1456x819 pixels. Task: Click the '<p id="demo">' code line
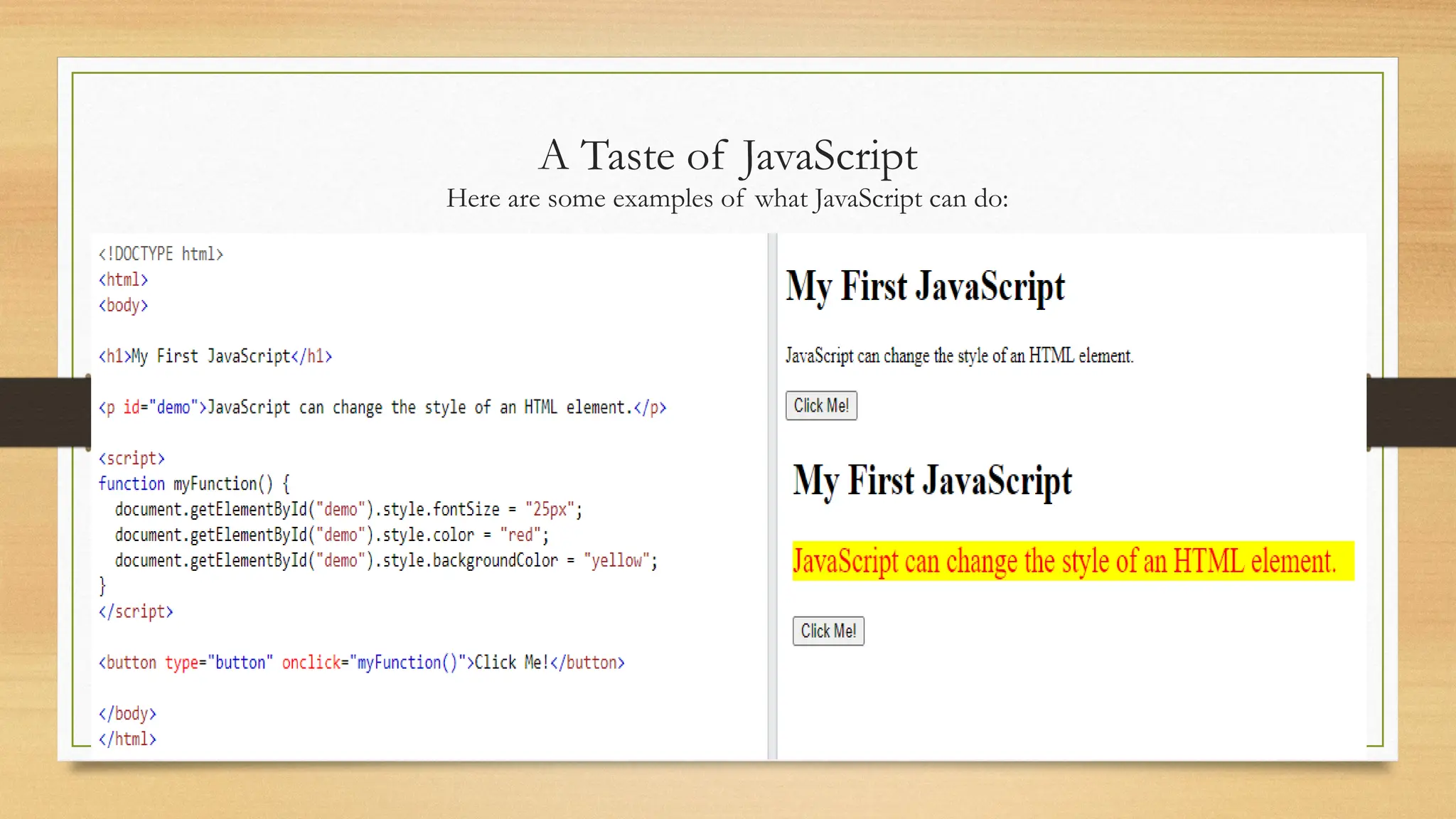tap(382, 407)
